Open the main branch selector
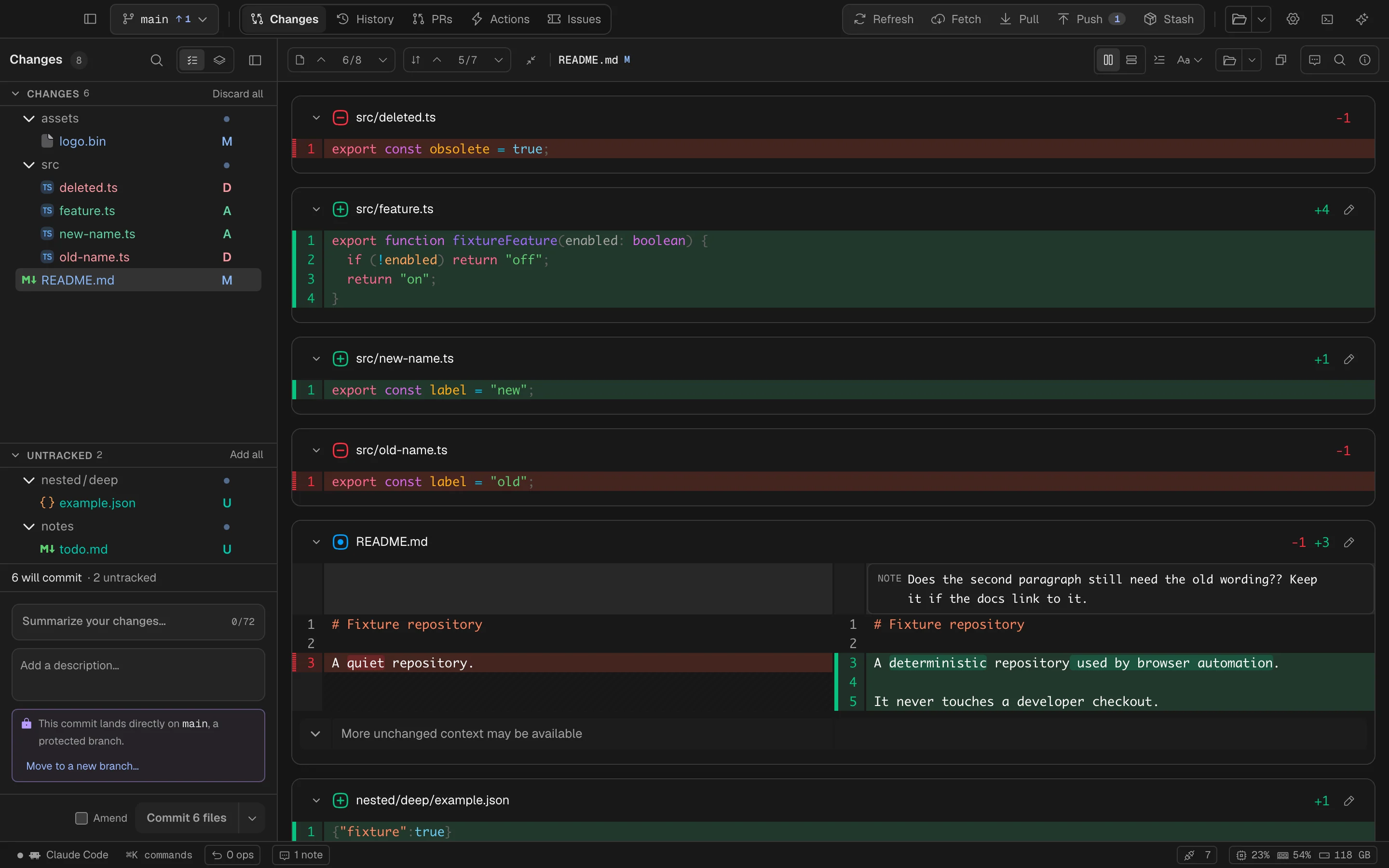The width and height of the screenshot is (1389, 868). point(164,19)
